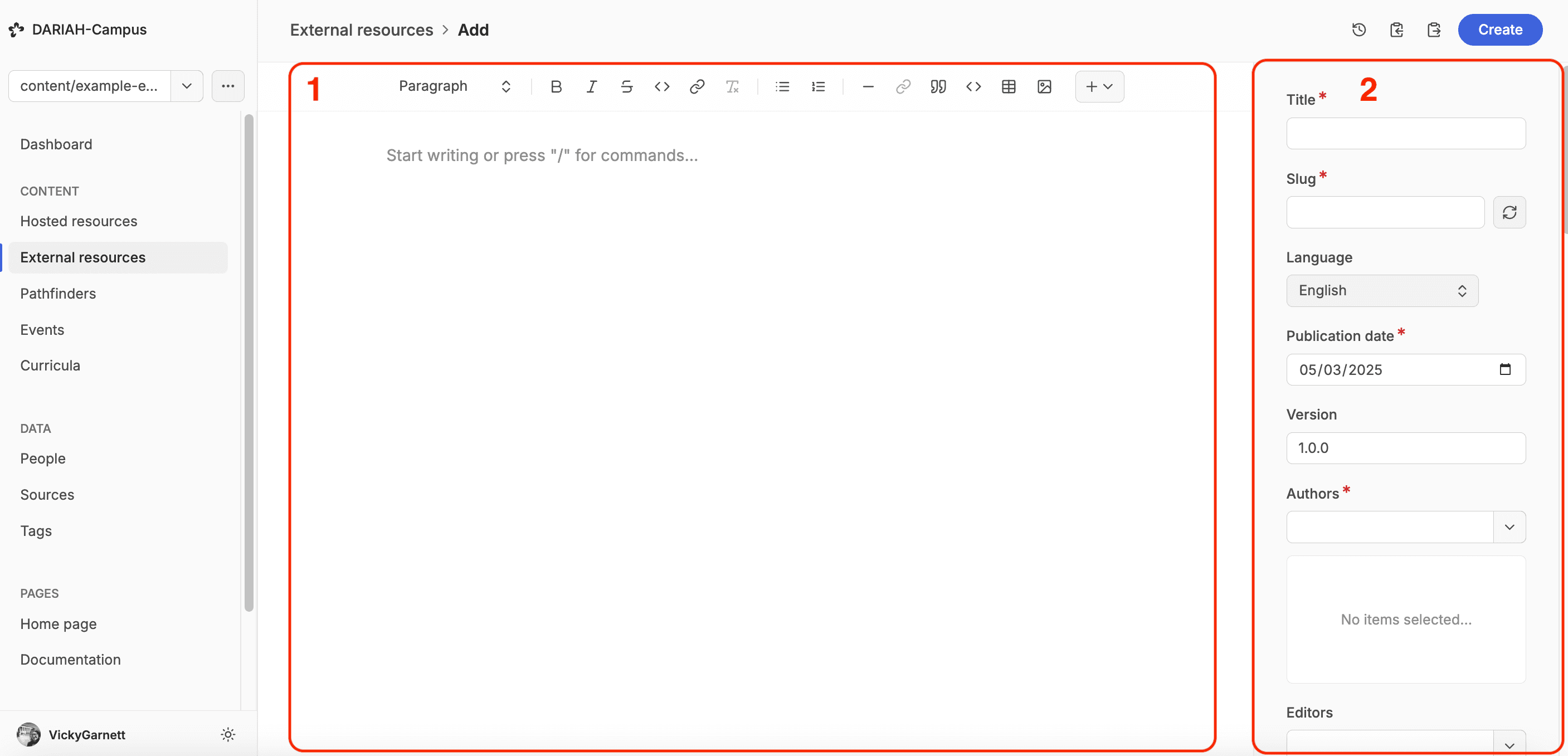Toggle bold formatting in editor toolbar
The width and height of the screenshot is (1568, 756).
pos(556,86)
